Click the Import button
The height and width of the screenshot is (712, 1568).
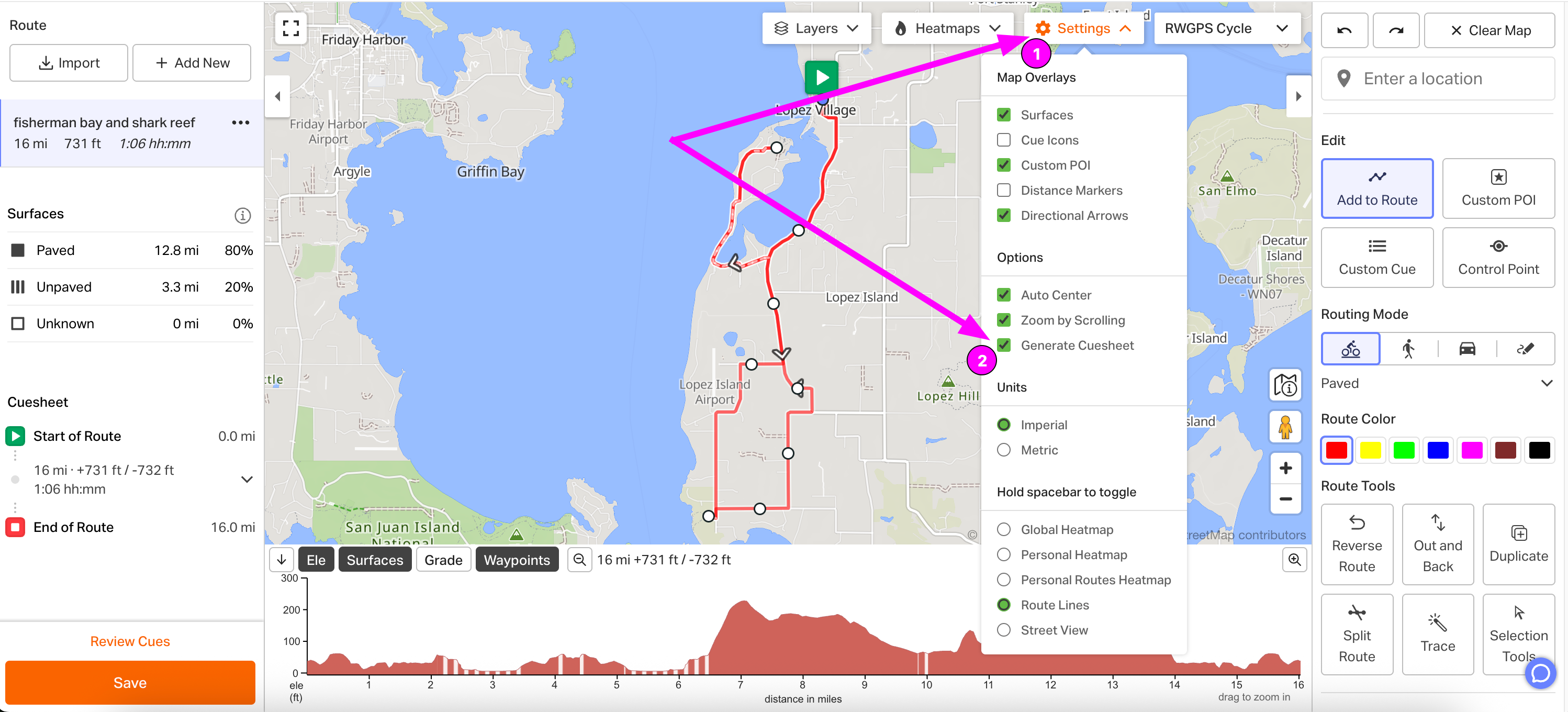click(69, 62)
